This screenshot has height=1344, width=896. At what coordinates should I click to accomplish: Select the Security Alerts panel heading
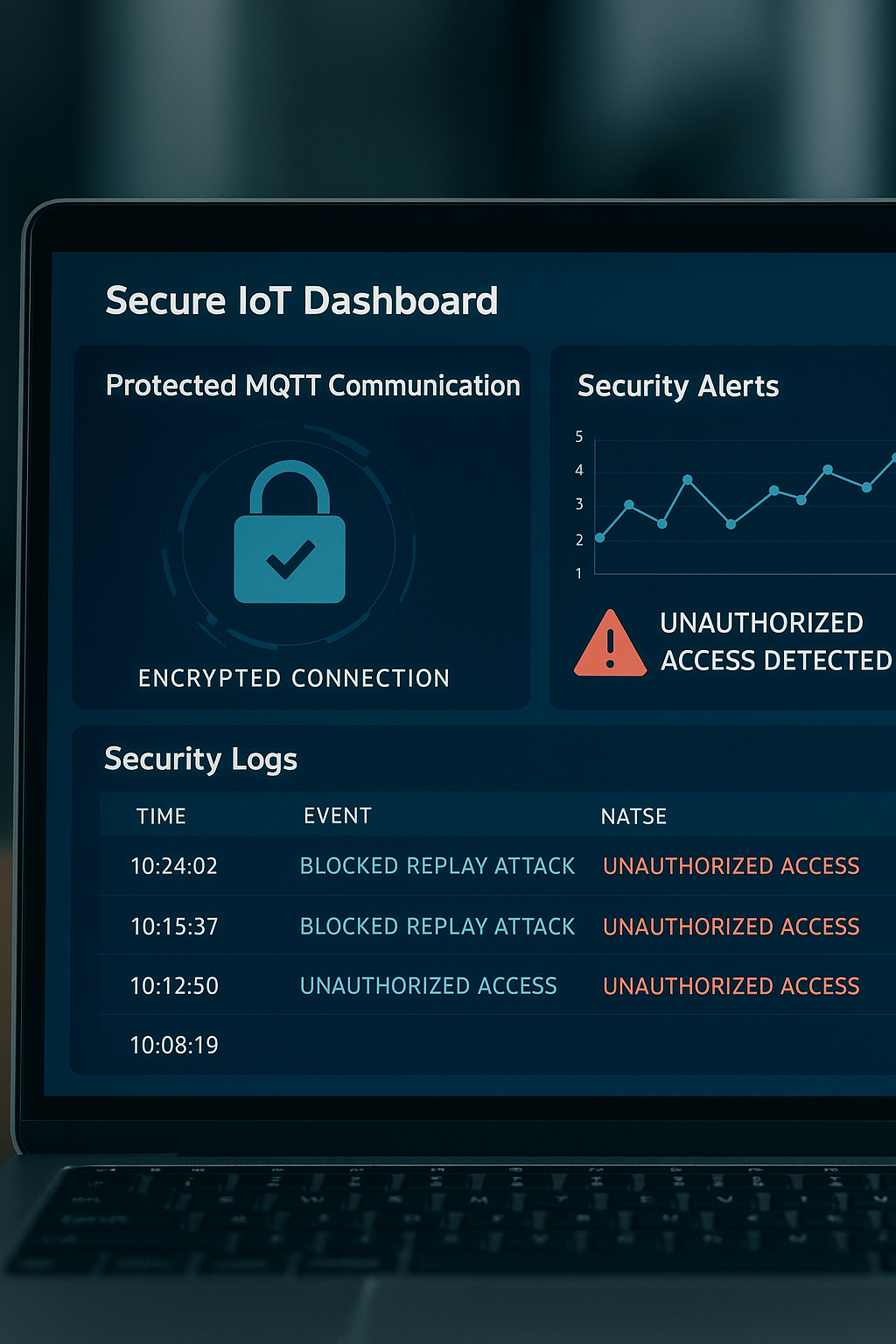678,386
